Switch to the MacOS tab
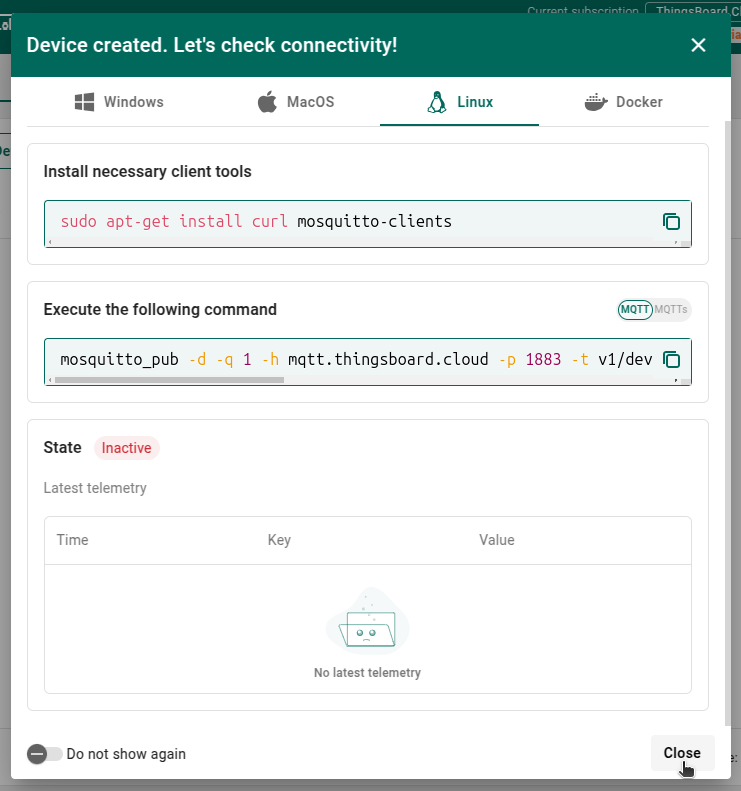 point(296,102)
